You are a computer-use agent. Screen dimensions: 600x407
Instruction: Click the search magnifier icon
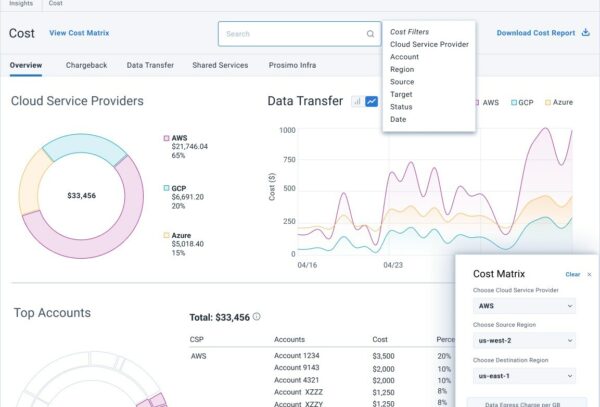click(x=370, y=34)
